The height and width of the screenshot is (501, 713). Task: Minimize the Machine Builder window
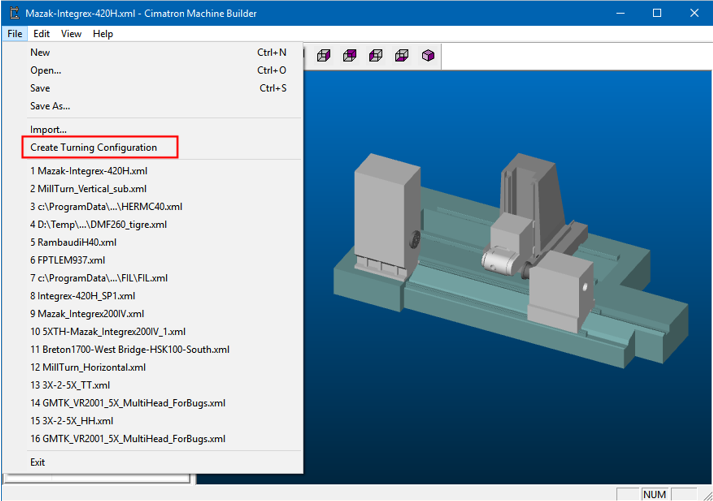(620, 13)
